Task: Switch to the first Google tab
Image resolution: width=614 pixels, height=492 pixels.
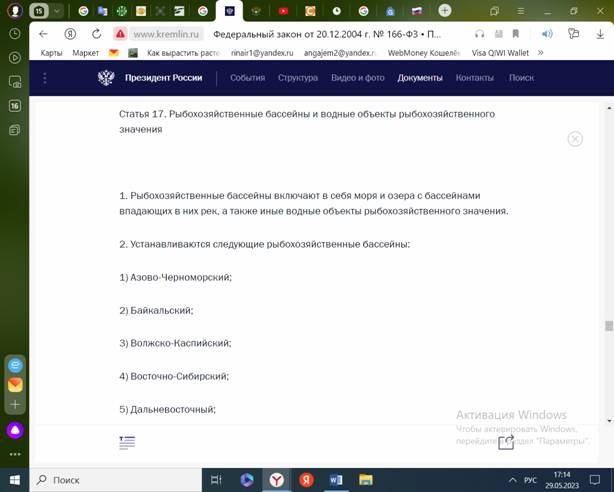Action: [83, 11]
